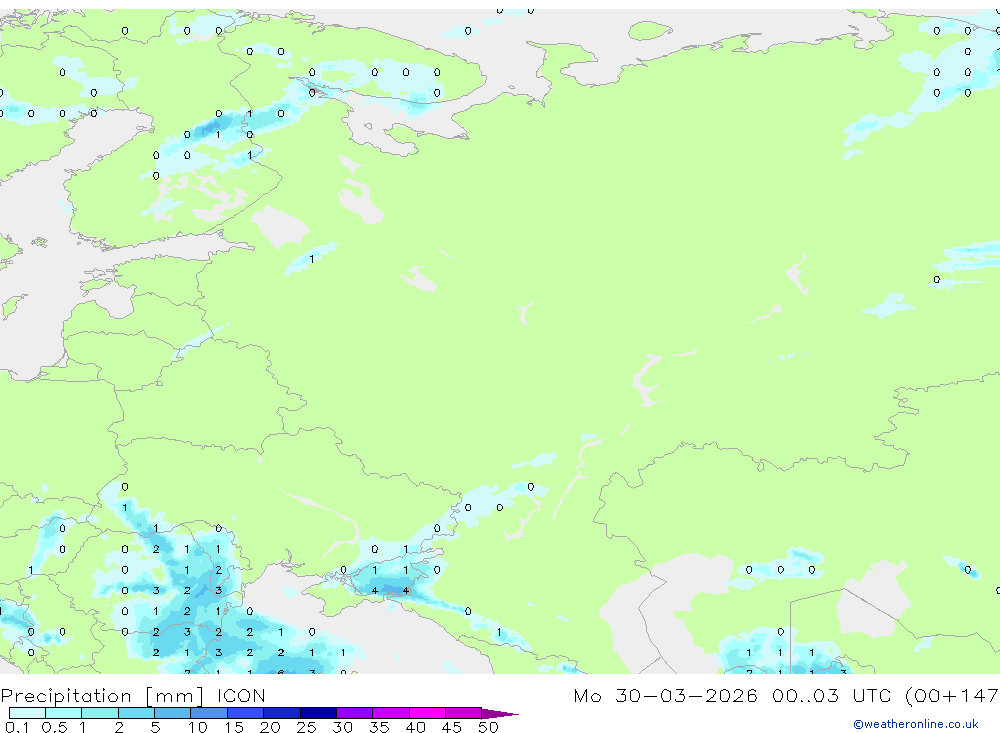Select the 40–45 mm magenta legend swatch
The height and width of the screenshot is (733, 1000).
pos(427,713)
